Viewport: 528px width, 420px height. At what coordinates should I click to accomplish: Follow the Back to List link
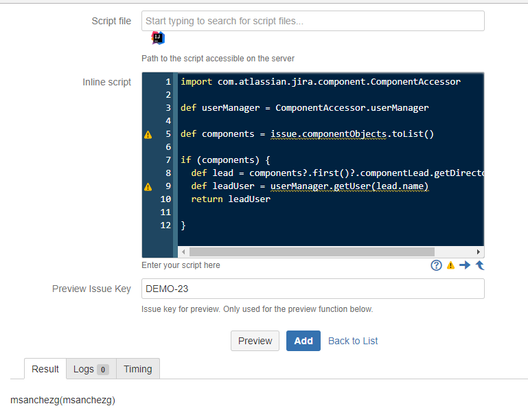point(353,341)
